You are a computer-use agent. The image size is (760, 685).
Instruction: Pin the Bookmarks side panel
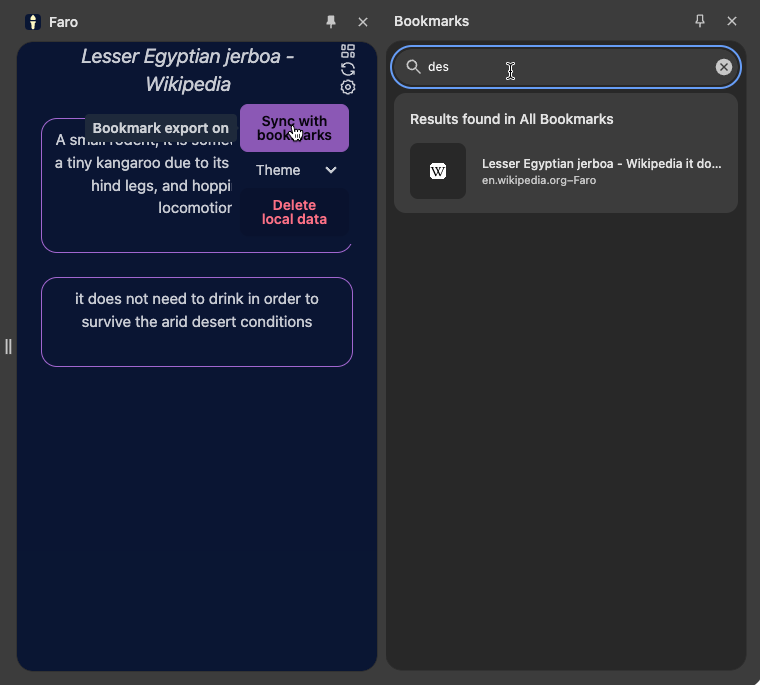[x=700, y=21]
